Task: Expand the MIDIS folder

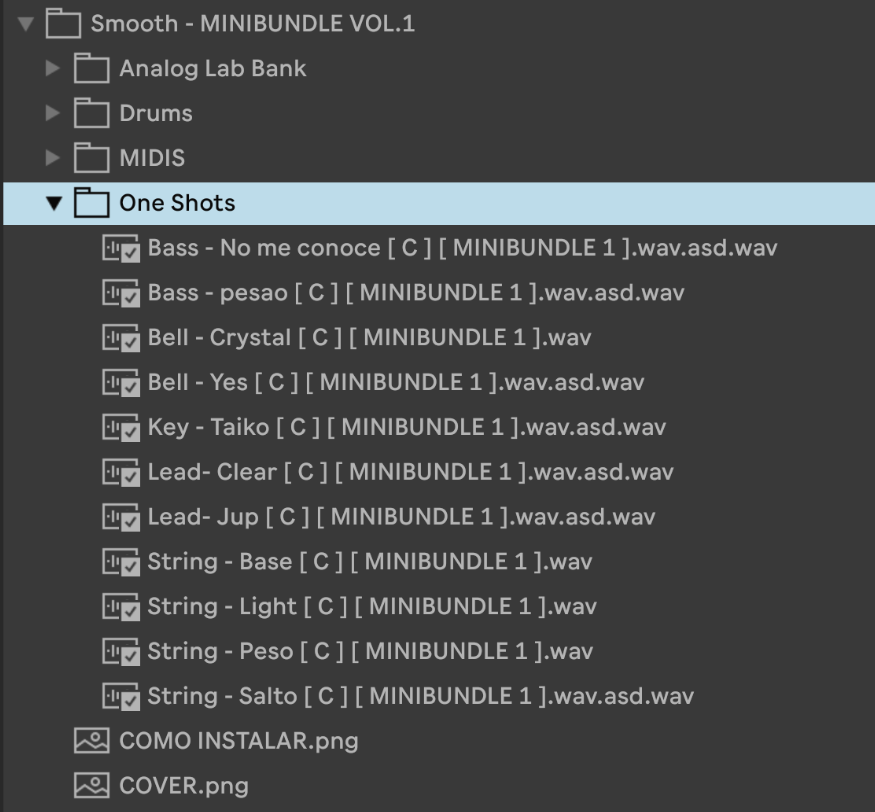Action: coord(52,158)
